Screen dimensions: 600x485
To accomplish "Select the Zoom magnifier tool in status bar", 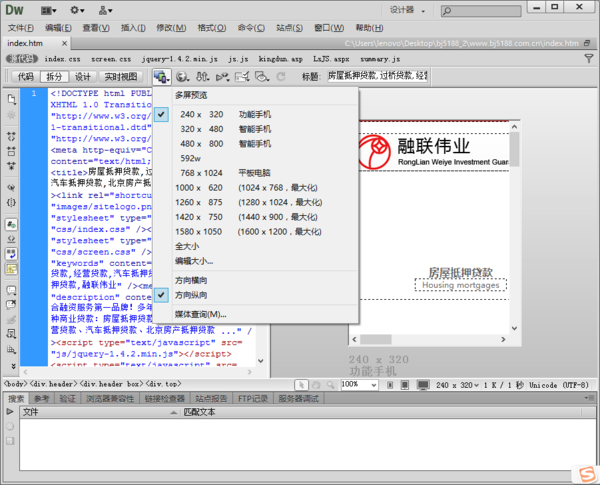I will coord(330,385).
